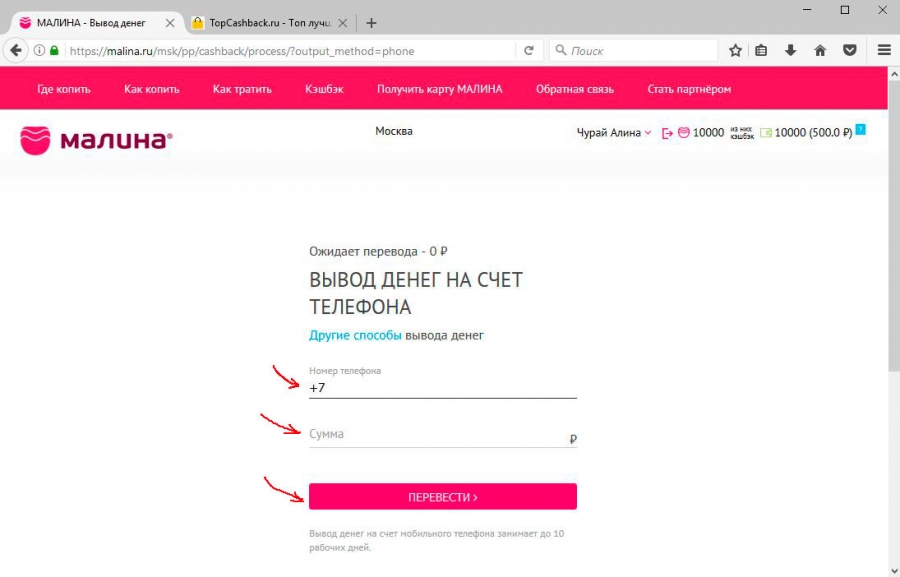This screenshot has height=577, width=900.
Task: Open Получить карту МАЛИНА menu item
Action: click(440, 89)
